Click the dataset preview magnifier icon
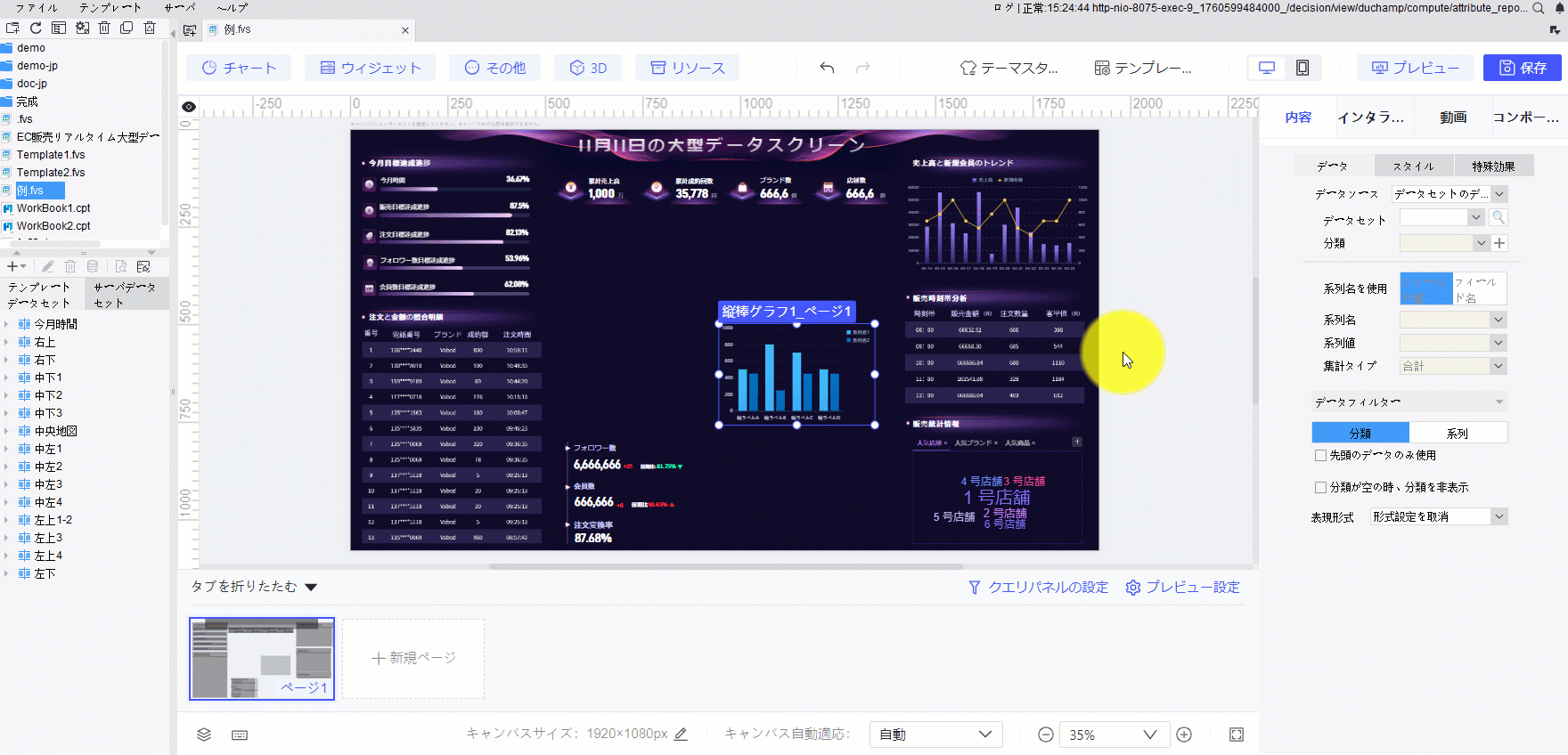1568x755 pixels. coord(1499,217)
